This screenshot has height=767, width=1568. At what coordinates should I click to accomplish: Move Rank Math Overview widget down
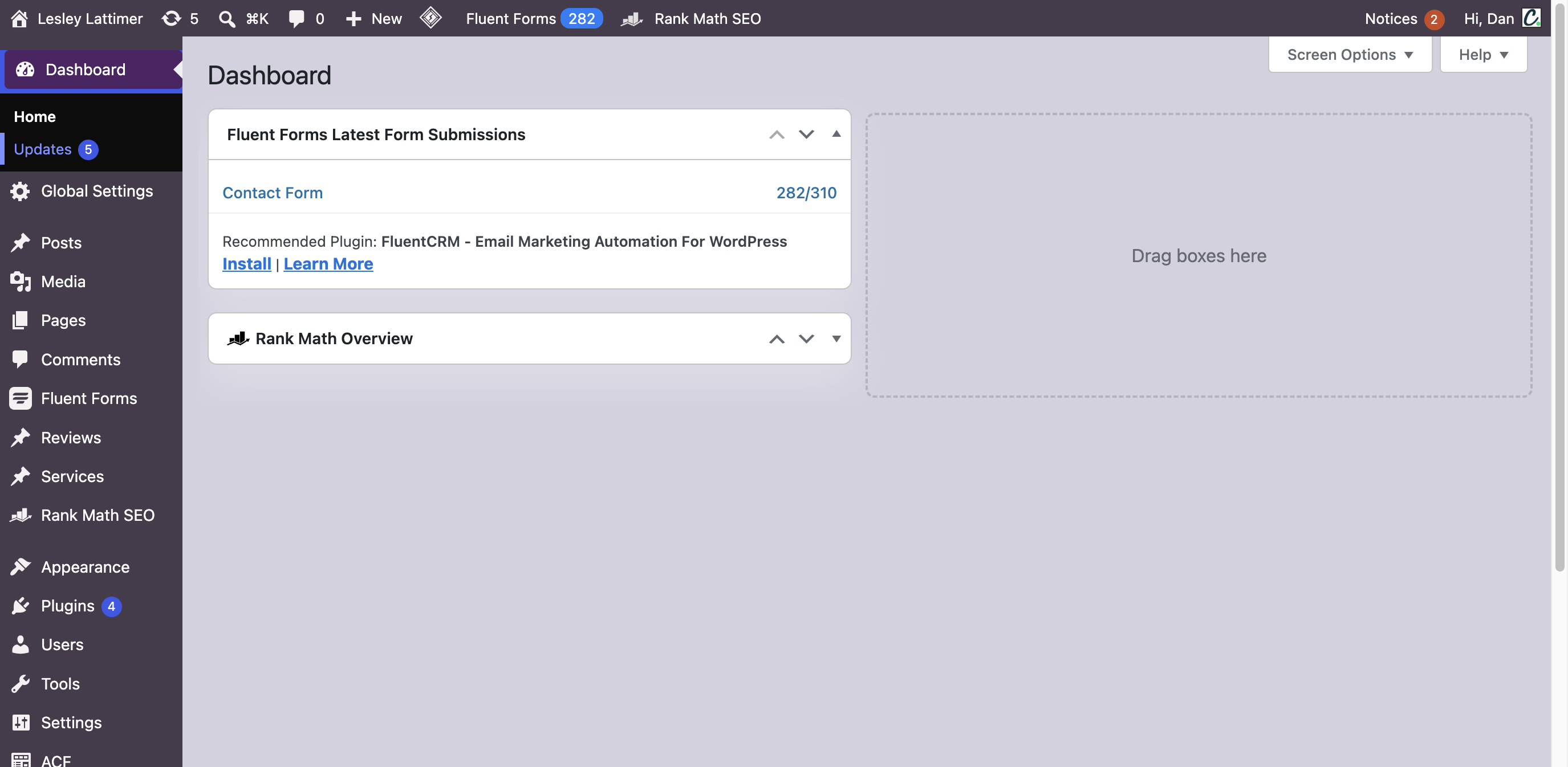click(806, 339)
